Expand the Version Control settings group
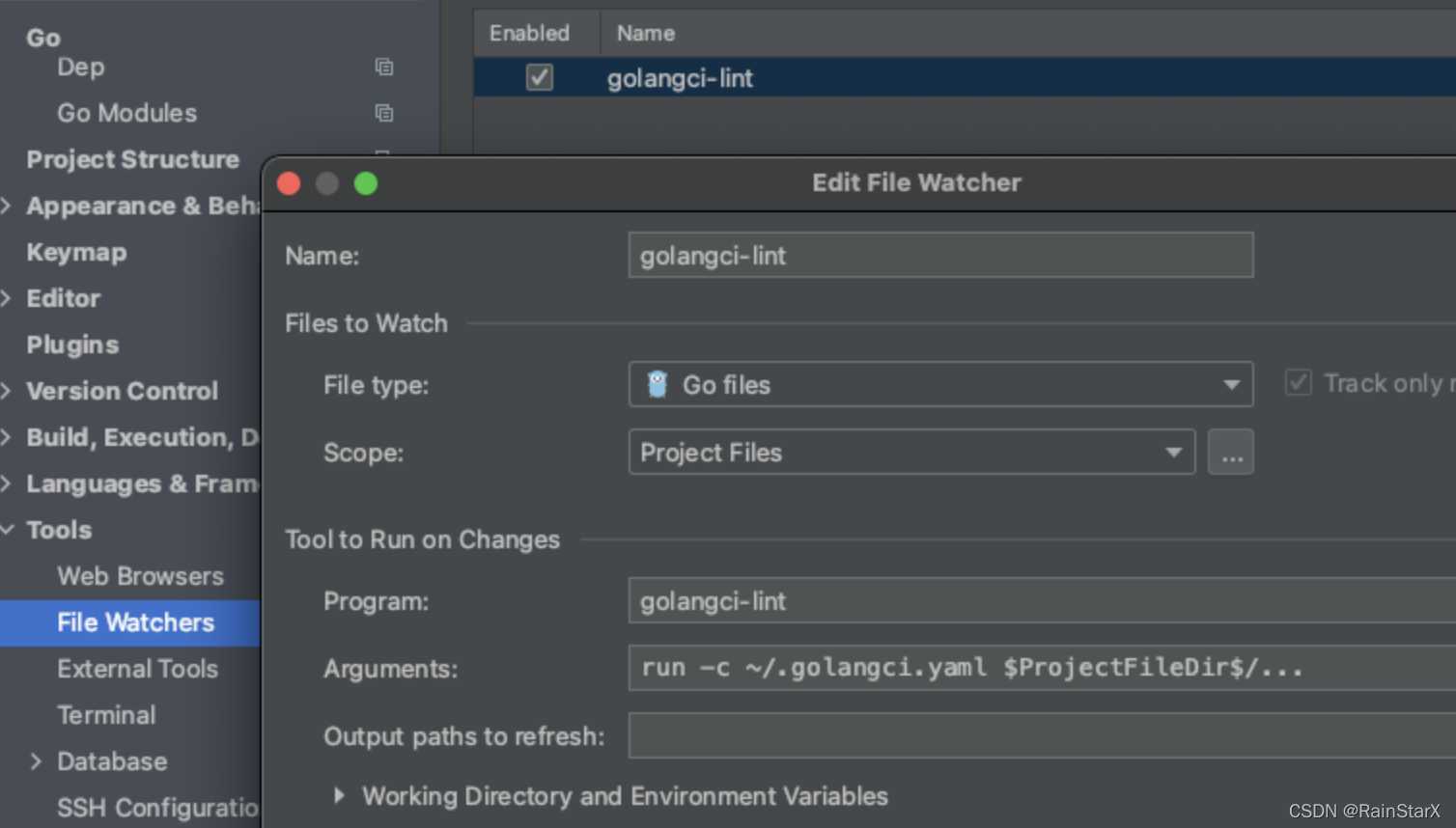 [x=8, y=391]
